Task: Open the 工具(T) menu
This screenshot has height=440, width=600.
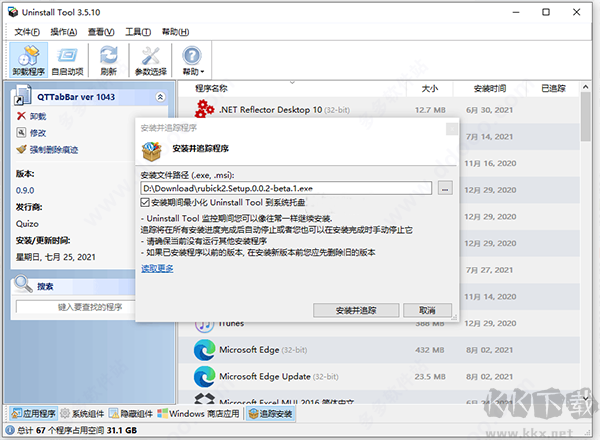Action: tap(138, 32)
